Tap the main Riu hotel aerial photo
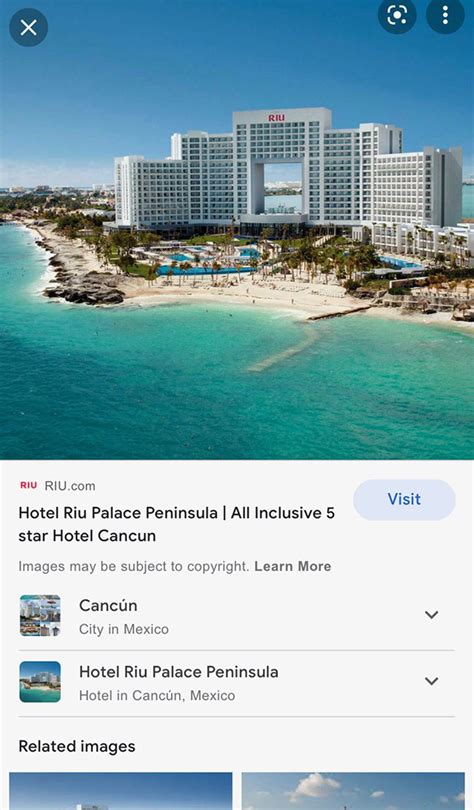474x810 pixels. (237, 230)
